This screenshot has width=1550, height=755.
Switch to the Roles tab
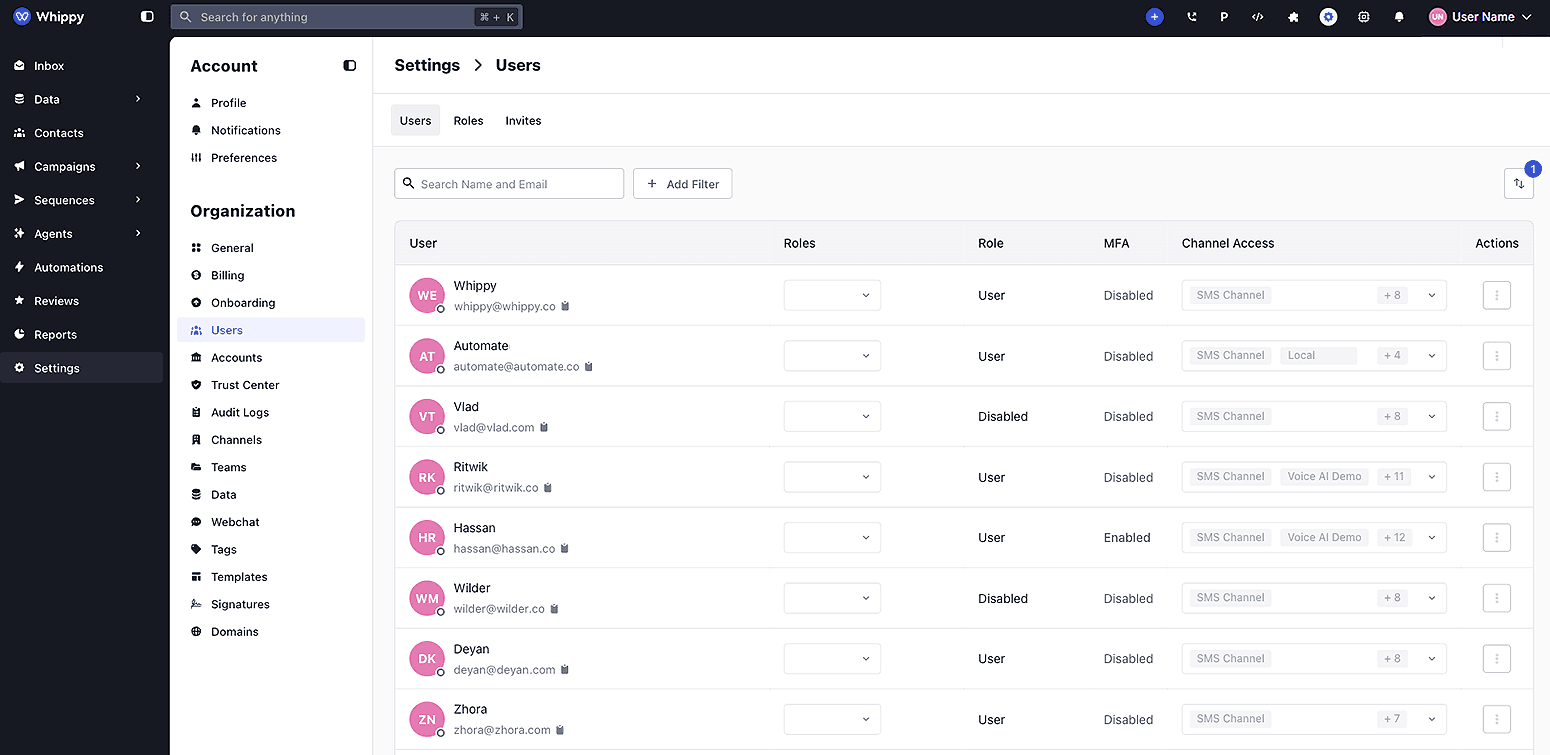point(468,120)
